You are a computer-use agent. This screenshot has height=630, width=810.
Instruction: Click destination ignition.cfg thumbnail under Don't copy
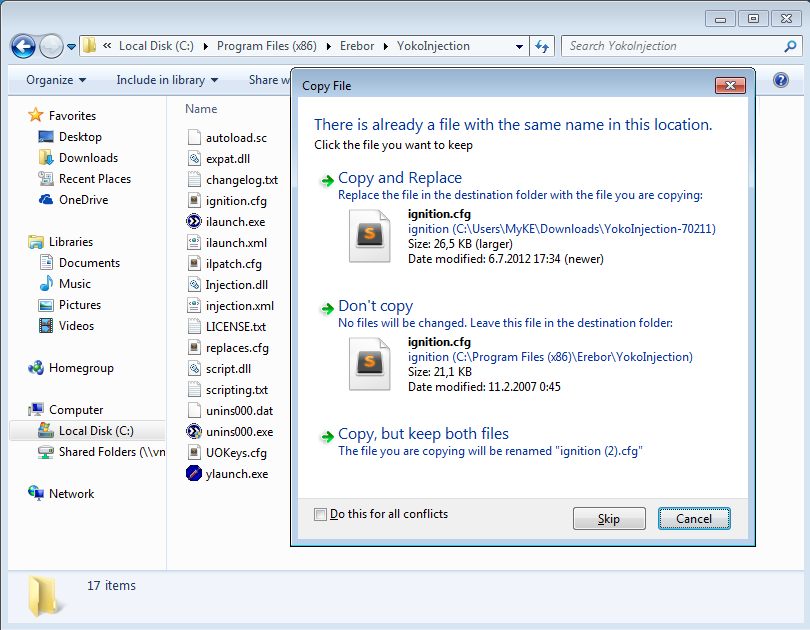tap(369, 364)
